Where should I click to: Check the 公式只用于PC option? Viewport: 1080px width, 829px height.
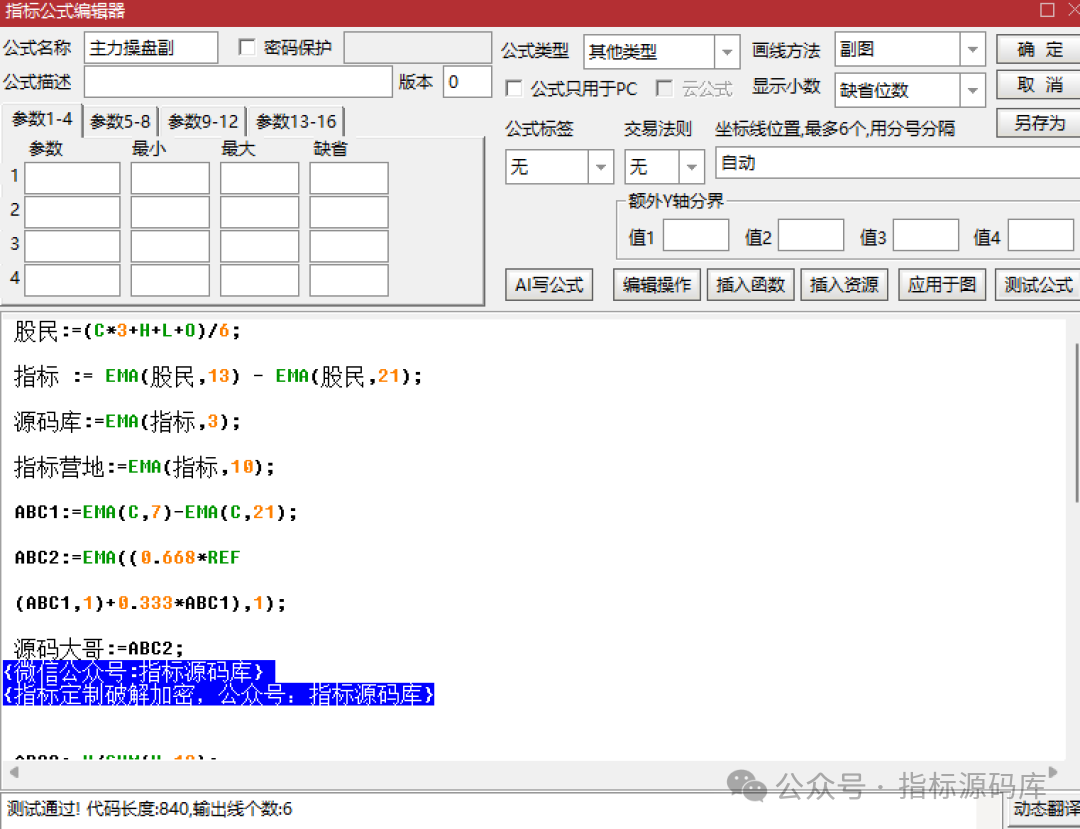pos(514,89)
